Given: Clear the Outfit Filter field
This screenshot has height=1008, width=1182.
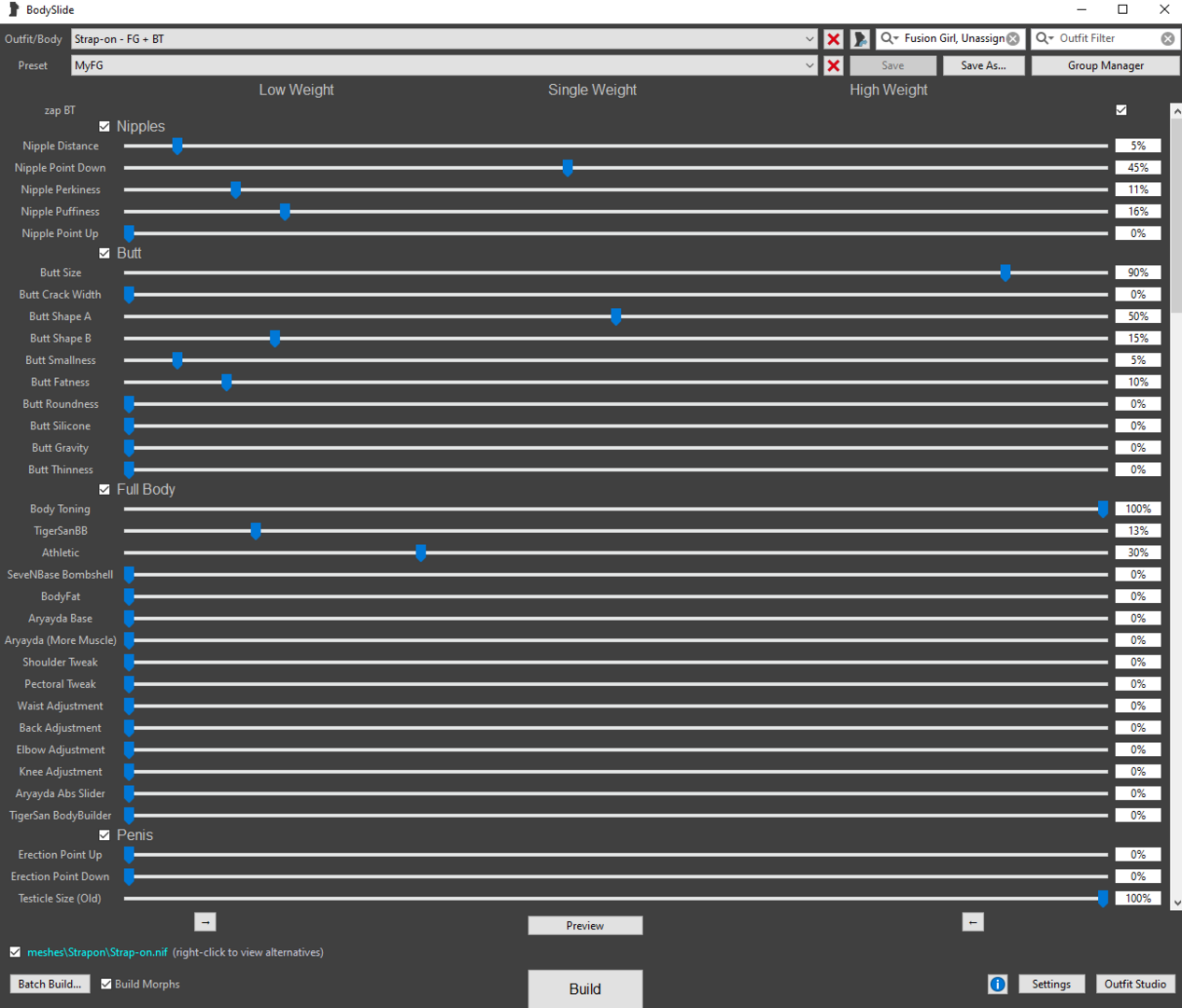Looking at the screenshot, I should [1168, 38].
